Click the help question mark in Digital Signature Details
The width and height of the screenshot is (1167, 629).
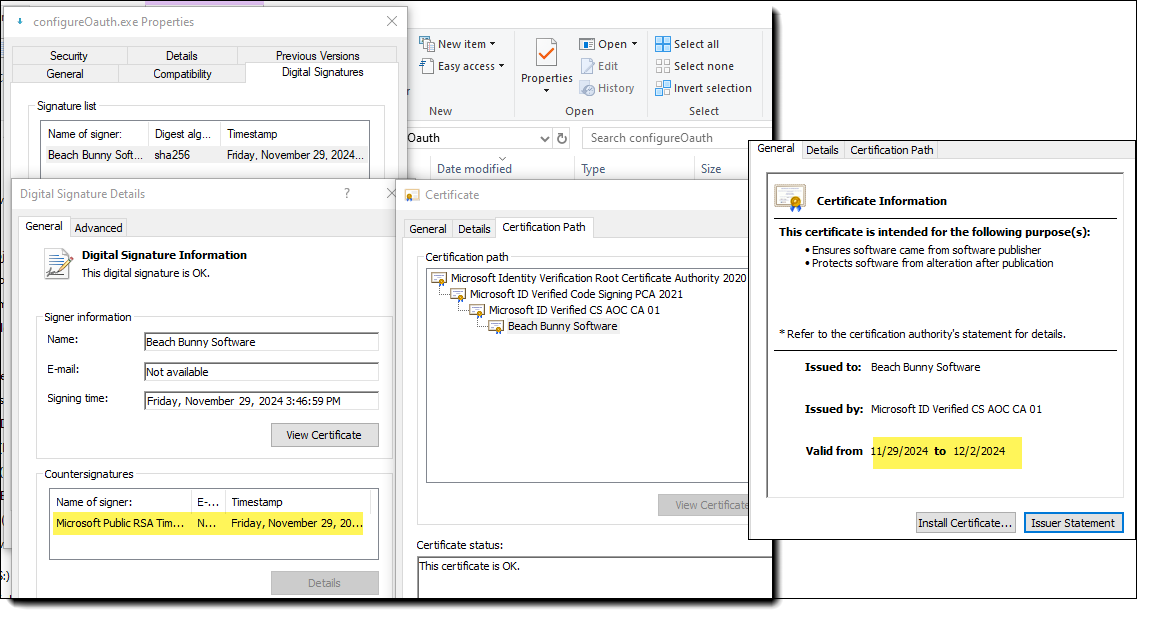pyautogui.click(x=347, y=193)
